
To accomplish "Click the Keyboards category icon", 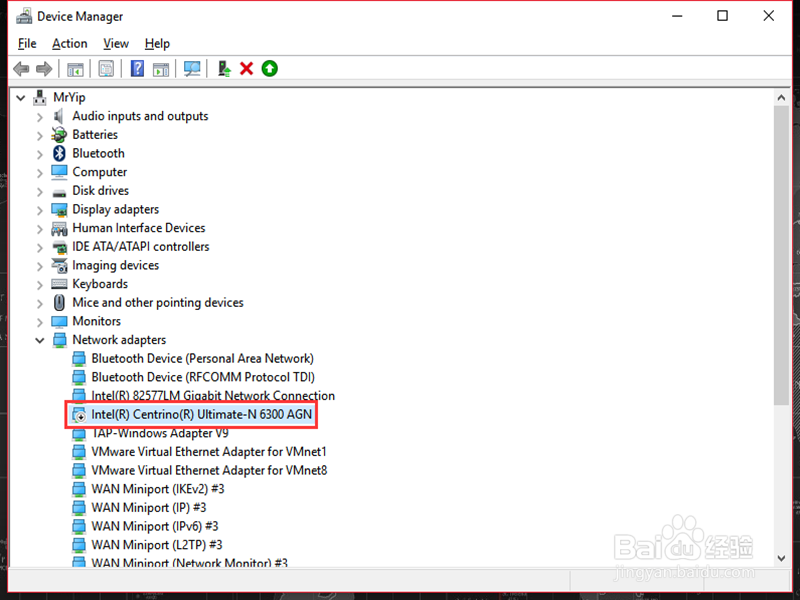I will pyautogui.click(x=59, y=284).
